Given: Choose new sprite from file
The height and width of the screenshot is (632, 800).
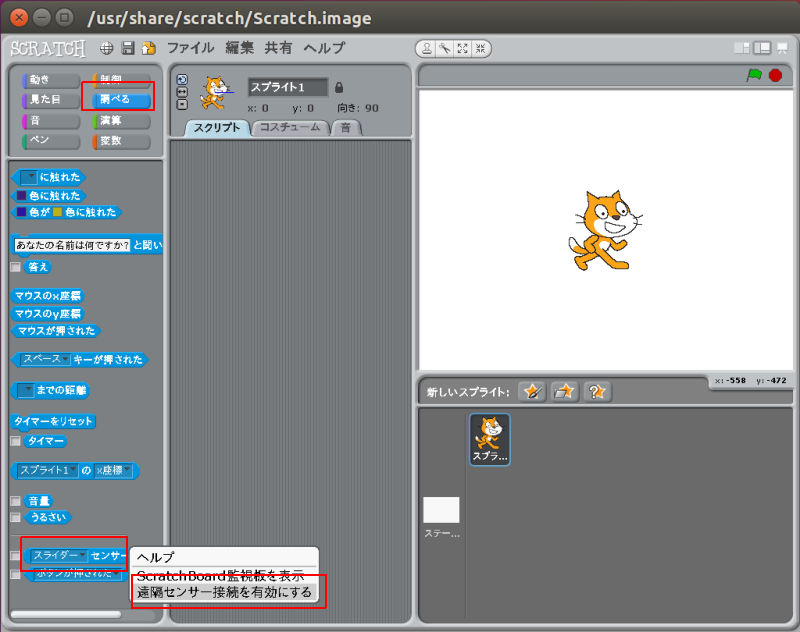Looking at the screenshot, I should pyautogui.click(x=564, y=392).
